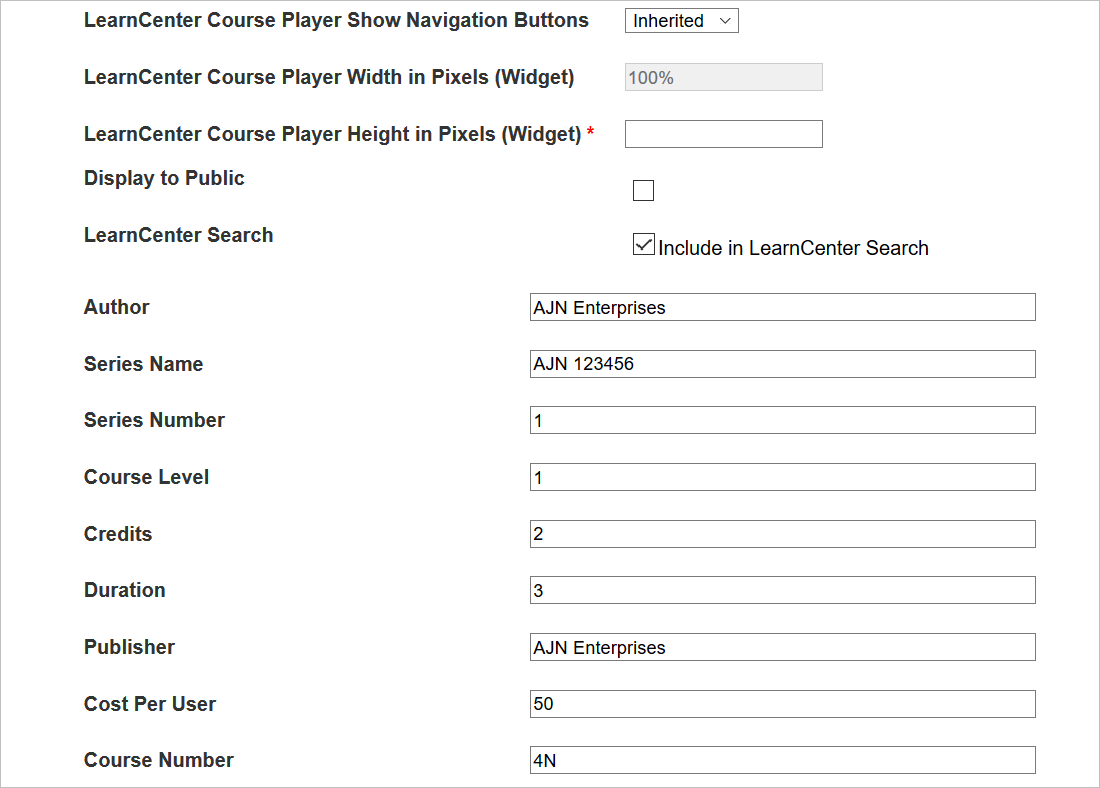Click the Series Name label
This screenshot has height=788, width=1100.
143,364
